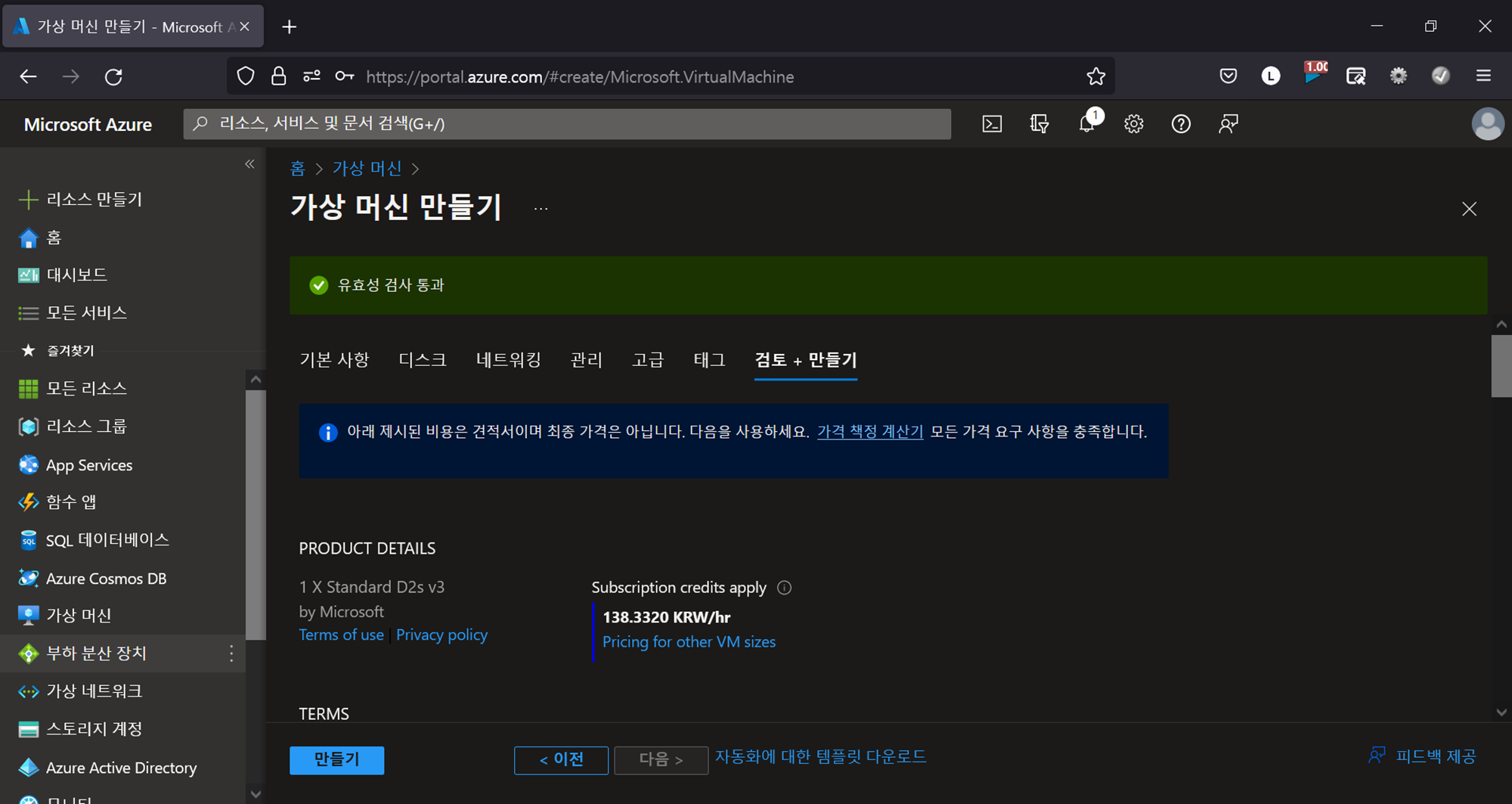Close the 가상 머신 만들기 browser tab
The width and height of the screenshot is (1512, 804).
coord(244,27)
